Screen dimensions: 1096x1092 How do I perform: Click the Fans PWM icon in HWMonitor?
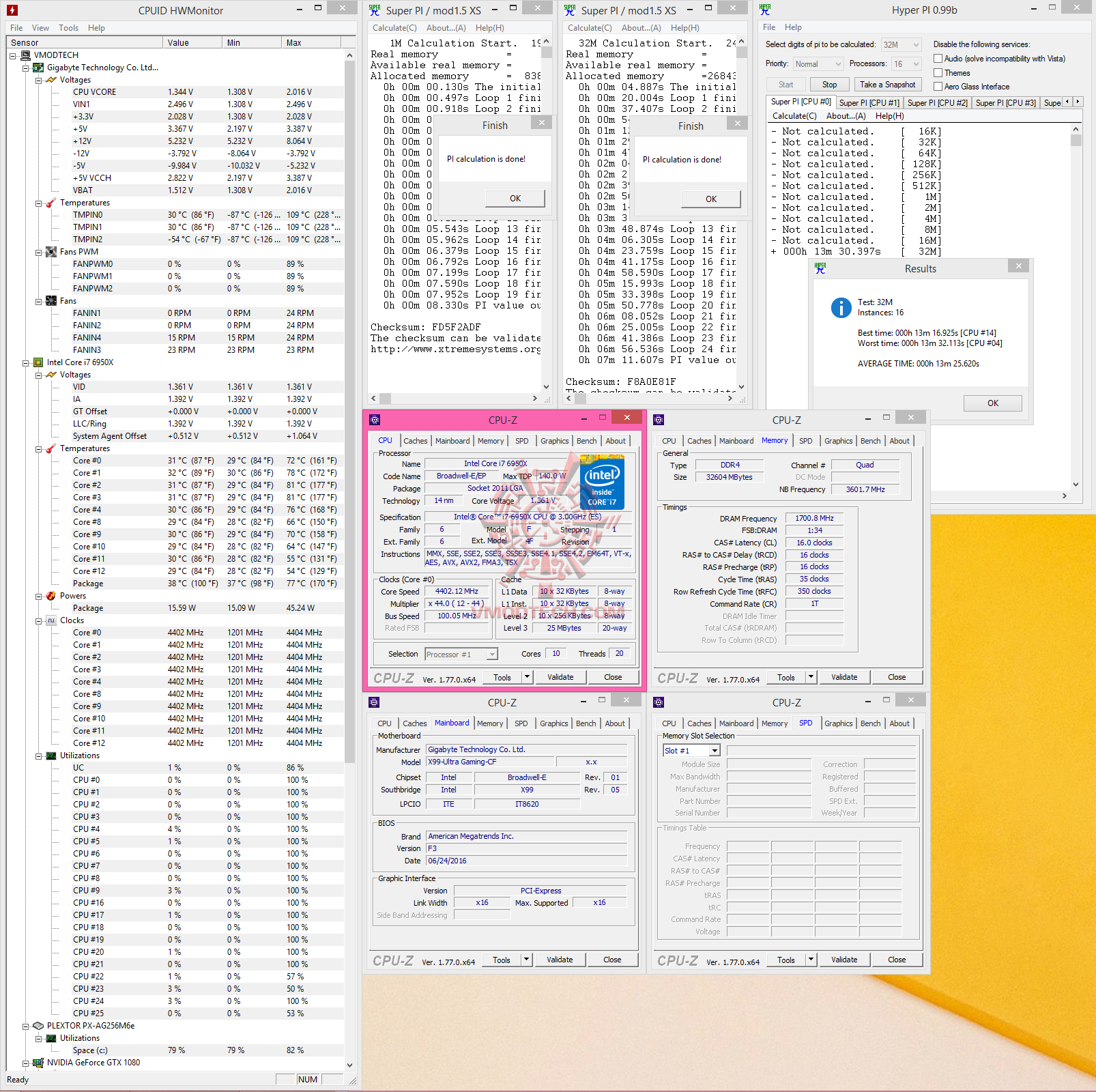click(51, 252)
